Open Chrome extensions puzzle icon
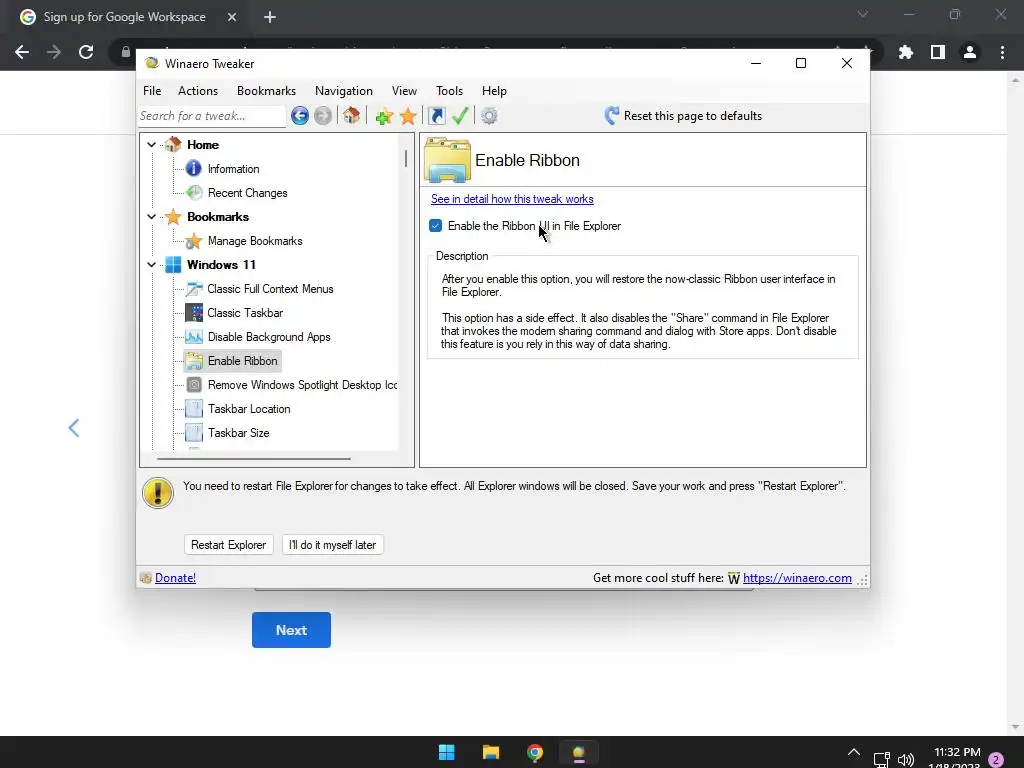1024x768 pixels. (x=905, y=52)
